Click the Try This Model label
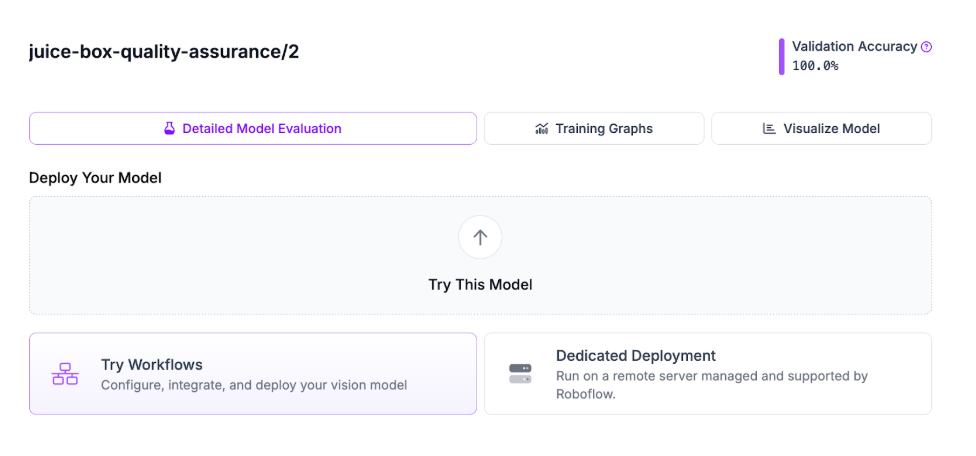This screenshot has height=456, width=976. pyautogui.click(x=480, y=285)
